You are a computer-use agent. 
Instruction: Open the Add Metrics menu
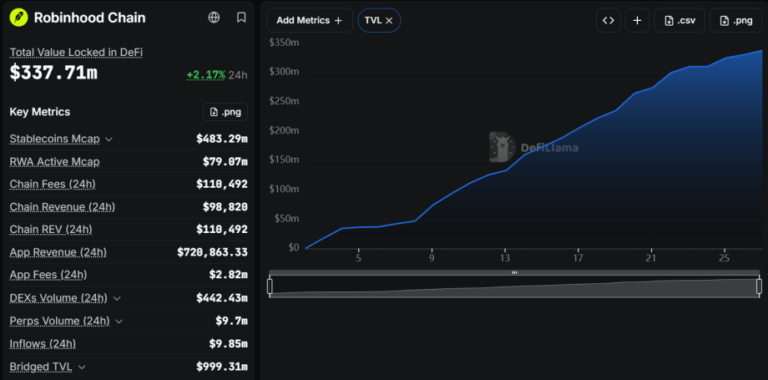[x=310, y=21]
